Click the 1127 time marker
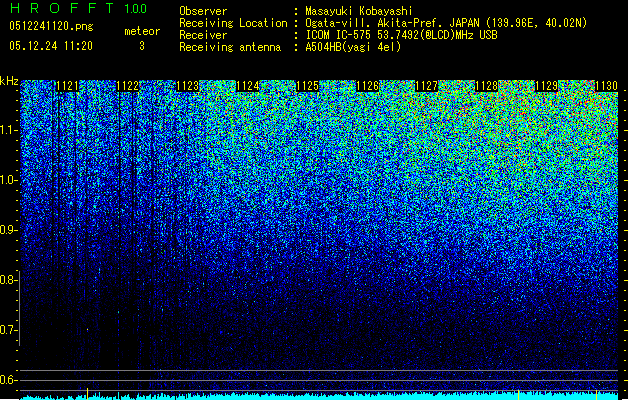The image size is (629, 400). point(426,86)
